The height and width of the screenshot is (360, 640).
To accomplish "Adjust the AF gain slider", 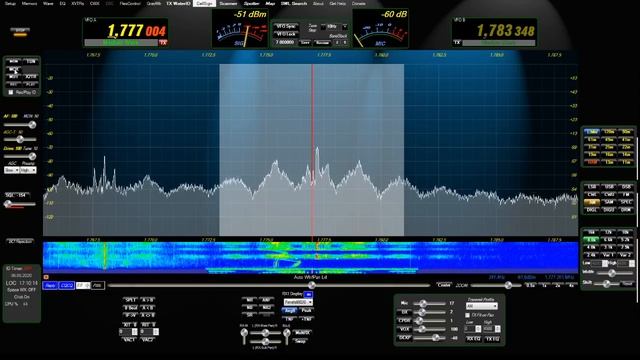I will coord(20,125).
